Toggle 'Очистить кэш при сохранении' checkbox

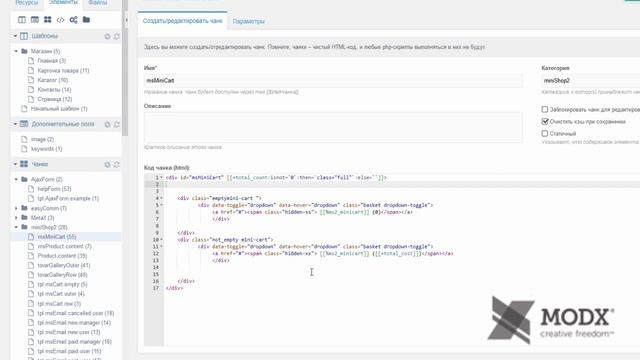pyautogui.click(x=544, y=121)
